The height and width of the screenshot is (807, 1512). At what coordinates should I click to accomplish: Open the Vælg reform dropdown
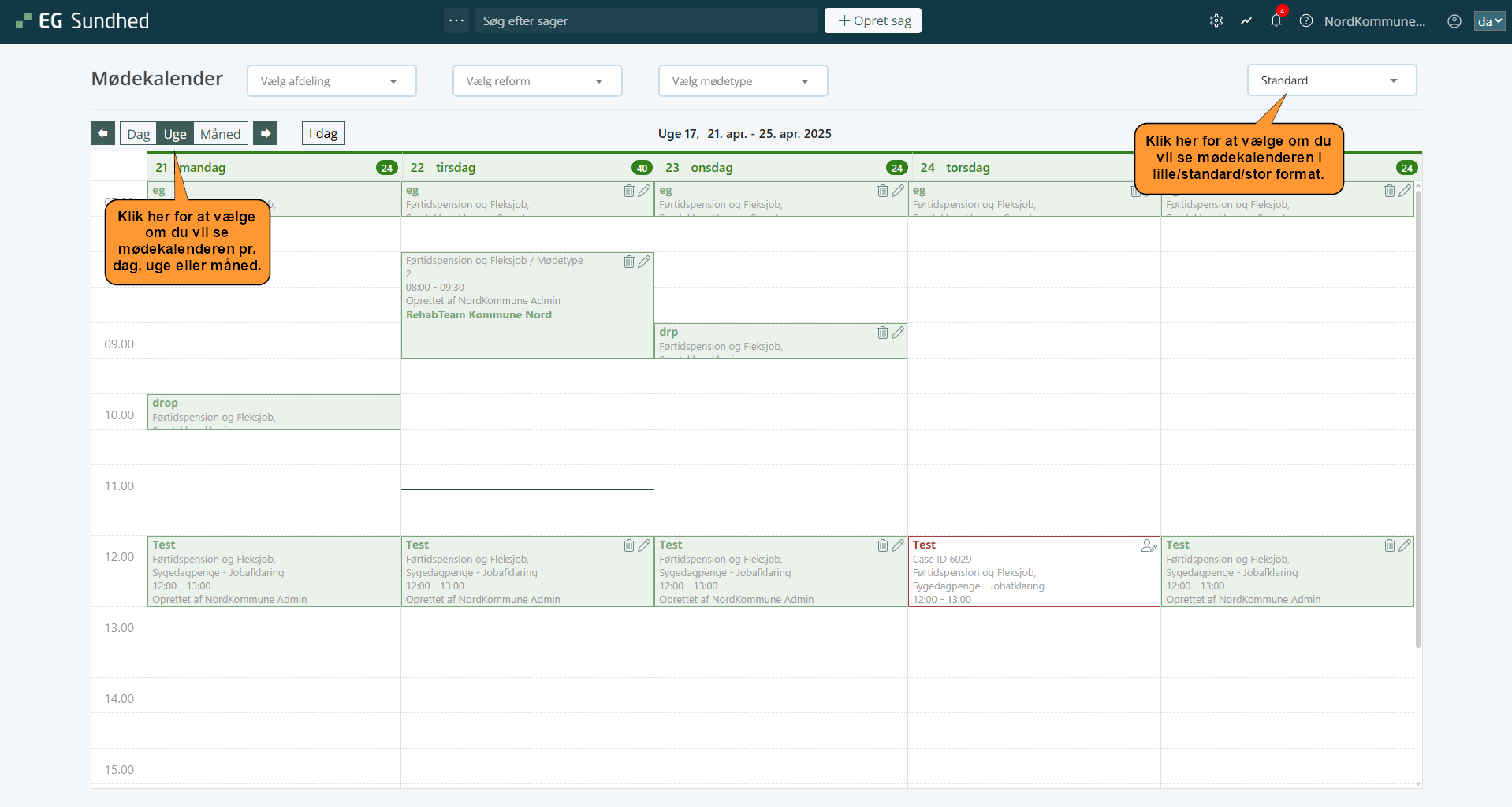(x=537, y=81)
